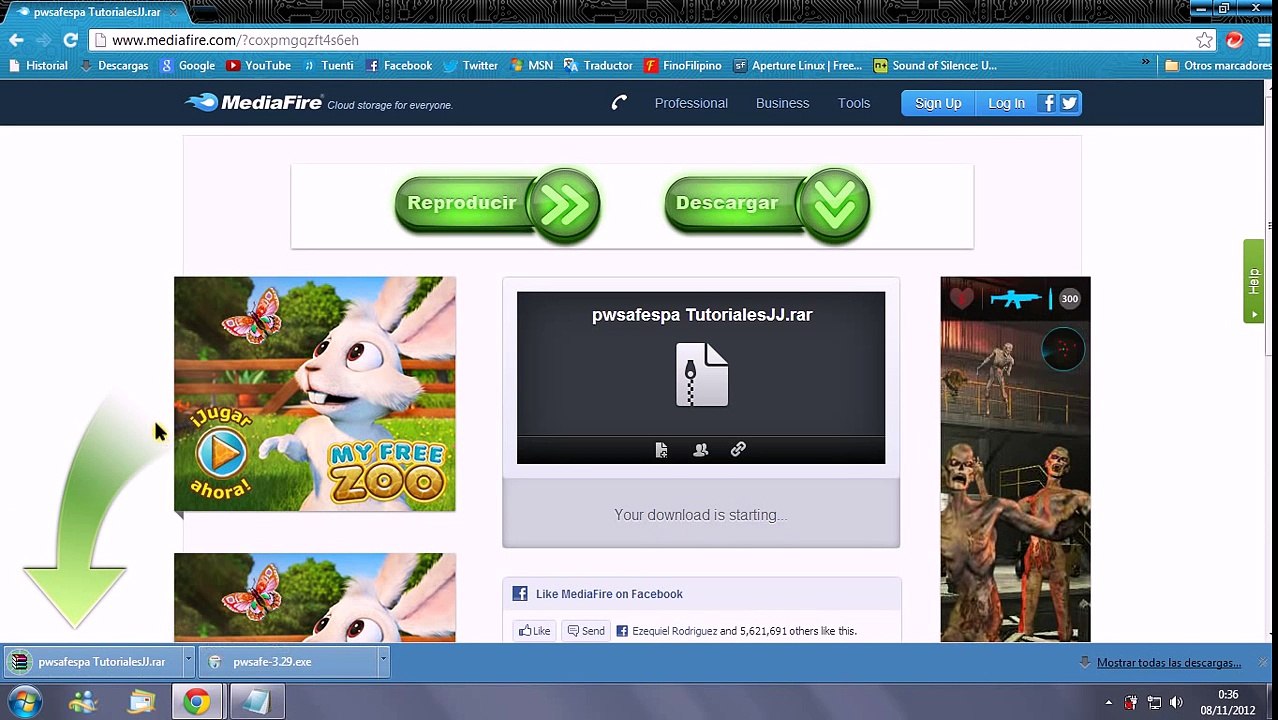Click the network tray icon
1278x720 pixels.
pos(1153,702)
